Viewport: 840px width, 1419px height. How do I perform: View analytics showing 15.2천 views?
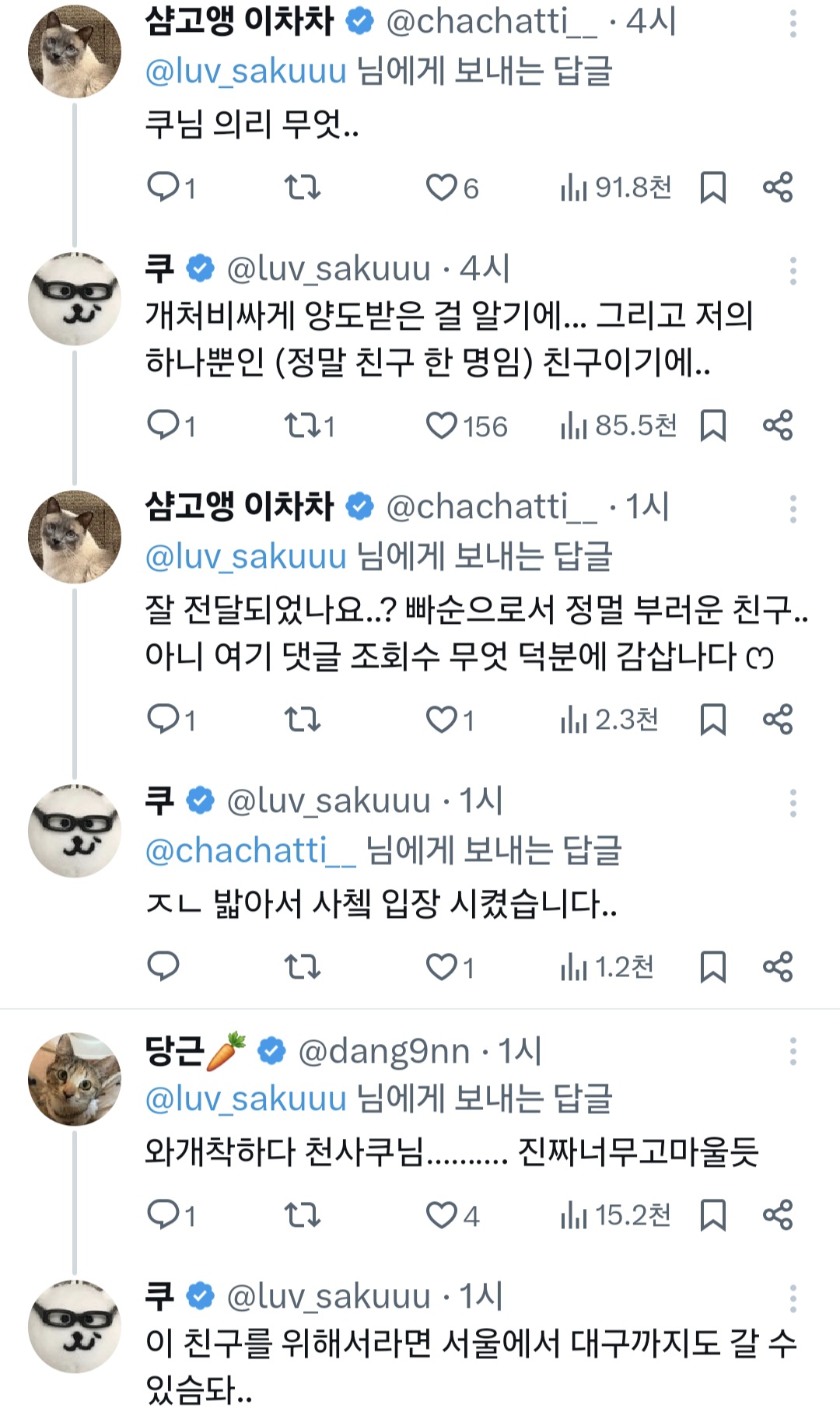click(x=615, y=1214)
